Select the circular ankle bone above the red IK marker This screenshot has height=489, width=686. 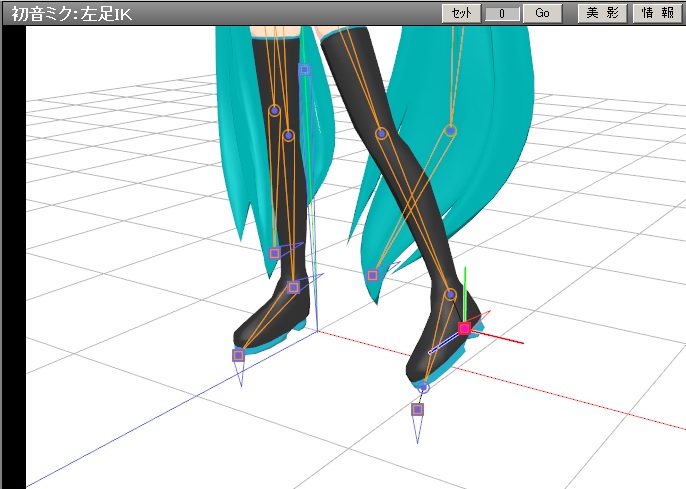(451, 294)
